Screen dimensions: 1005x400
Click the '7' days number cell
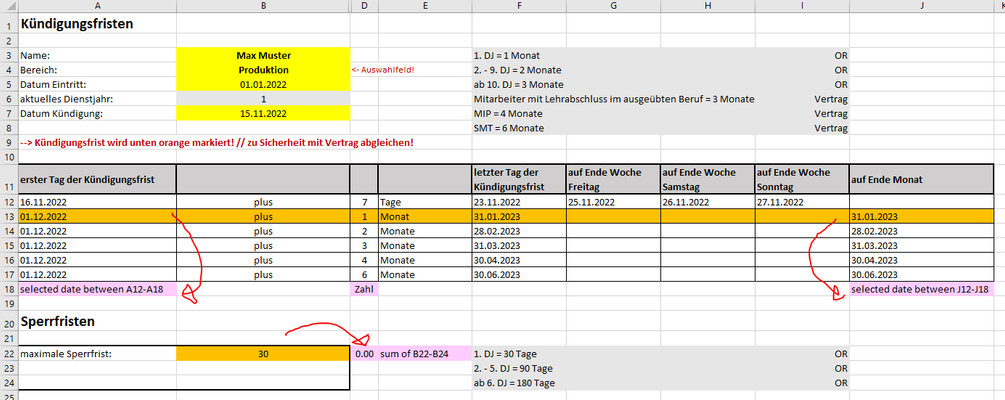(364, 201)
